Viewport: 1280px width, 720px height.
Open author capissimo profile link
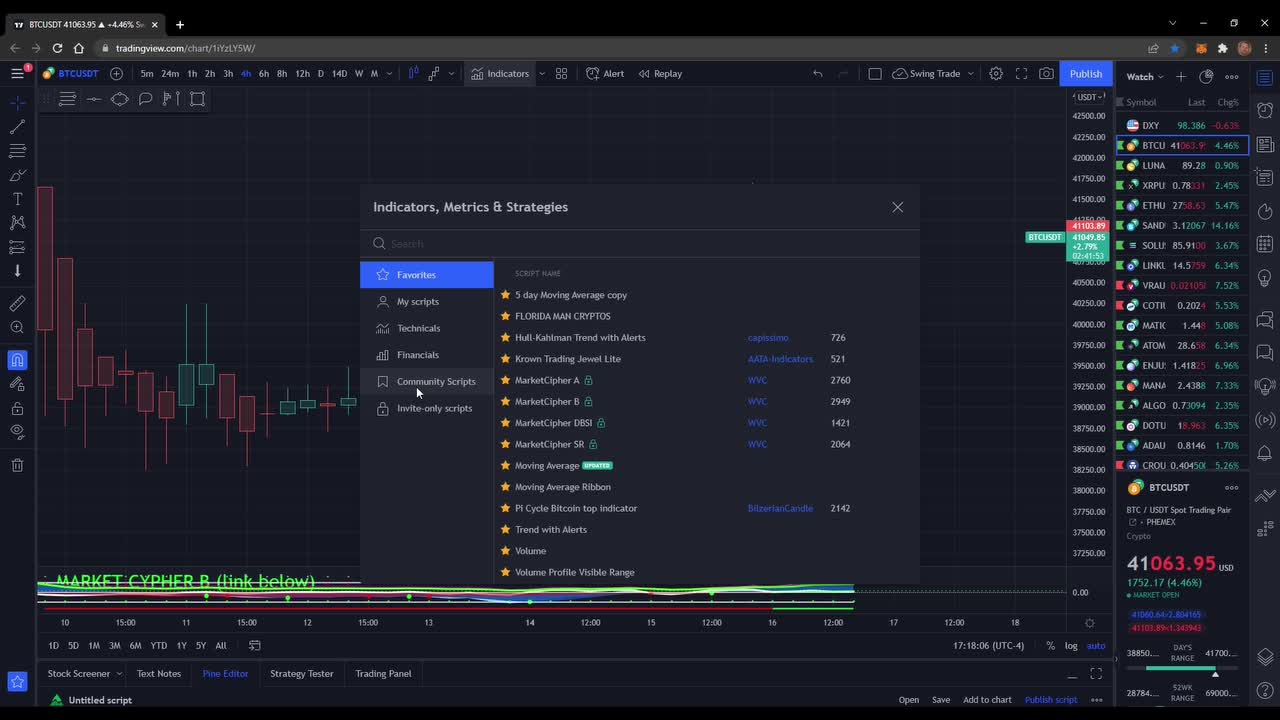768,338
